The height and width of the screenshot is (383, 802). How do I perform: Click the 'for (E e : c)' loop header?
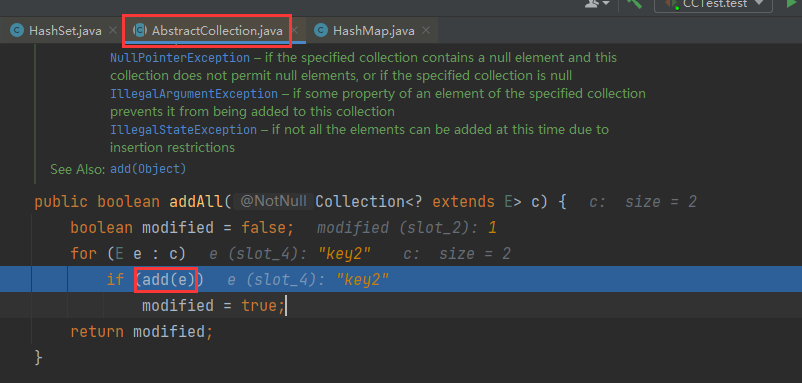coord(128,254)
